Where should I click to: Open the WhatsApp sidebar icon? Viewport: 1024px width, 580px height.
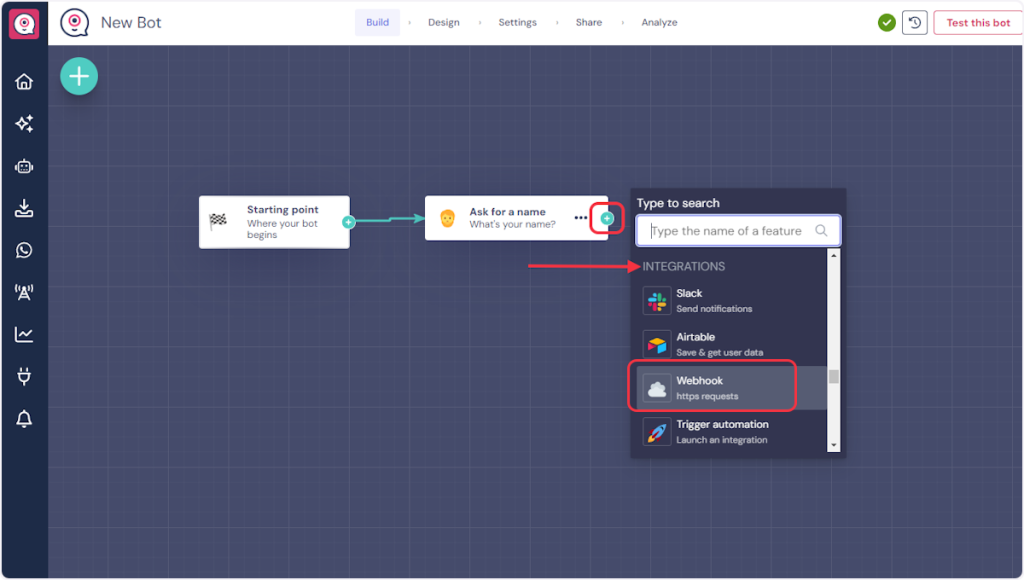click(x=24, y=250)
